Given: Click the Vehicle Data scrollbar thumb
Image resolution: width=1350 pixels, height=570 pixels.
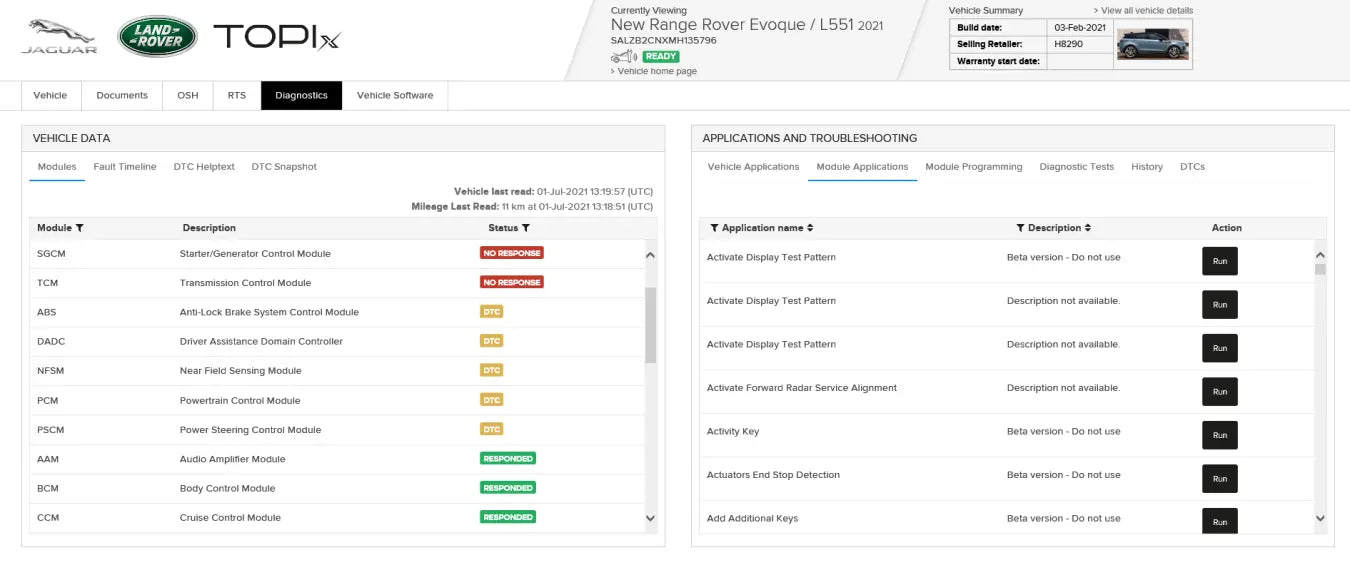Looking at the screenshot, I should 650,325.
